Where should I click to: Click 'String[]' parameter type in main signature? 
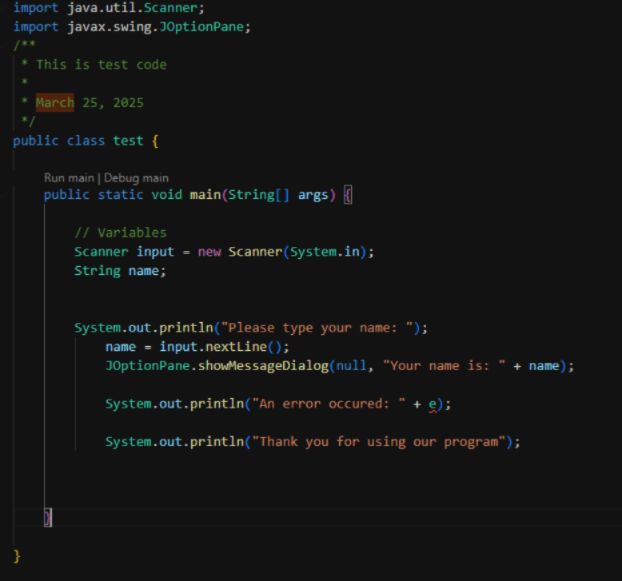pyautogui.click(x=259, y=195)
